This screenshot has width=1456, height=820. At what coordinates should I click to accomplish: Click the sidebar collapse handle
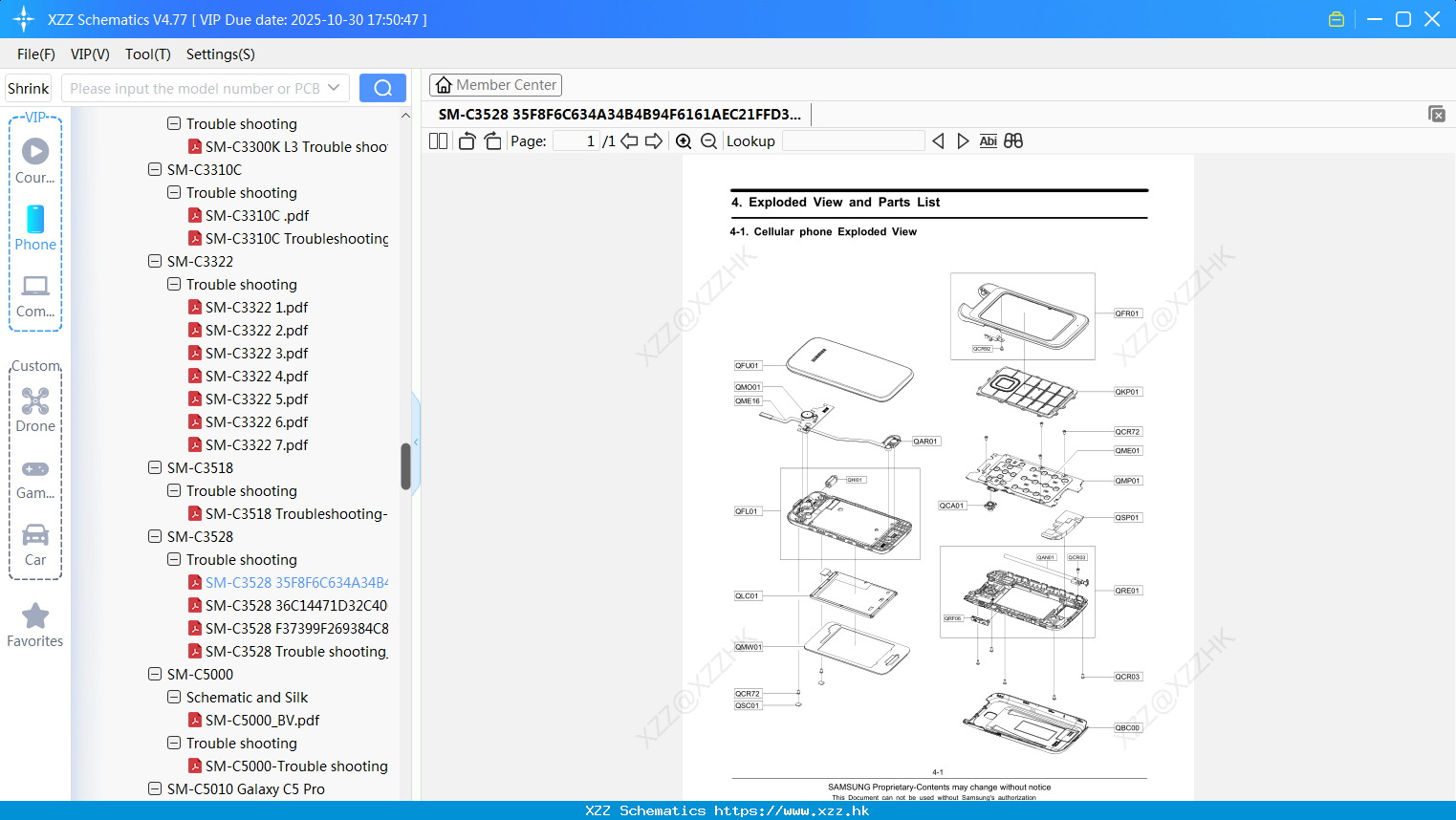[416, 441]
